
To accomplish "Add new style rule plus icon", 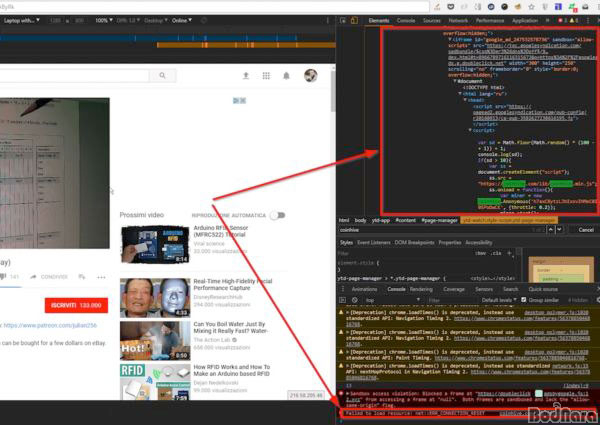I will 509,253.
